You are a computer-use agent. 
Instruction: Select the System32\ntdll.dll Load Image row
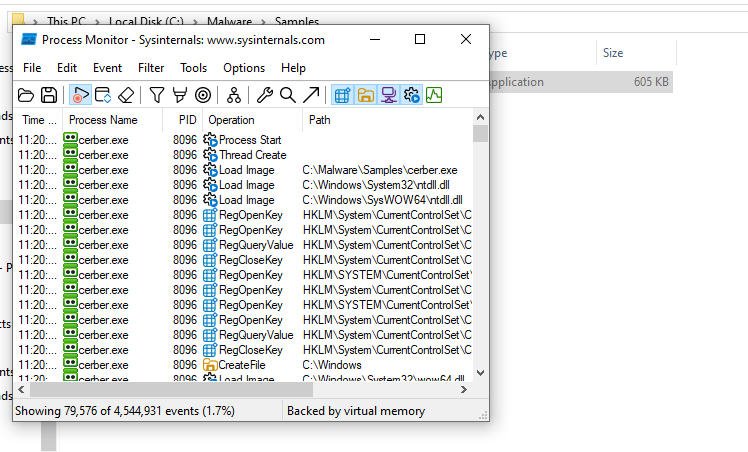[244, 185]
